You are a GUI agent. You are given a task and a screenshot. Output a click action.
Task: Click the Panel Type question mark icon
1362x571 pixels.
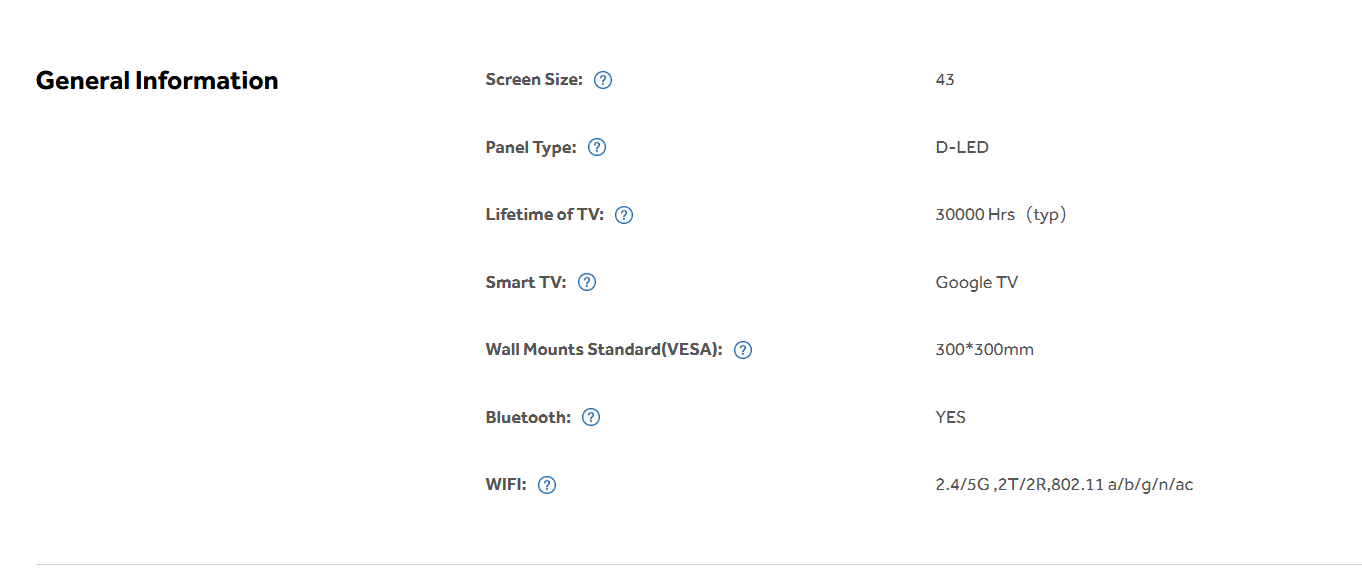[597, 147]
